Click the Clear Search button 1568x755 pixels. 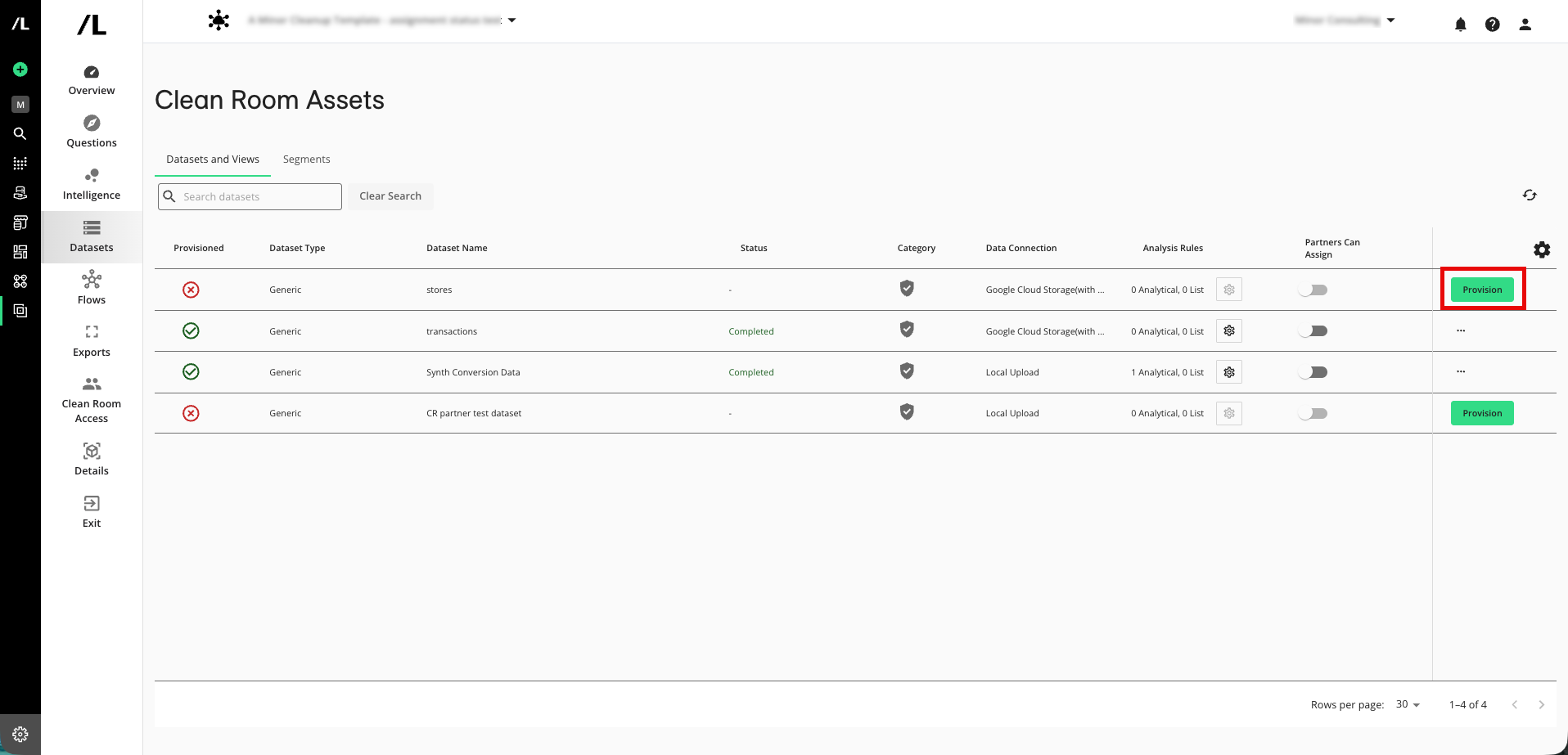pyautogui.click(x=390, y=196)
